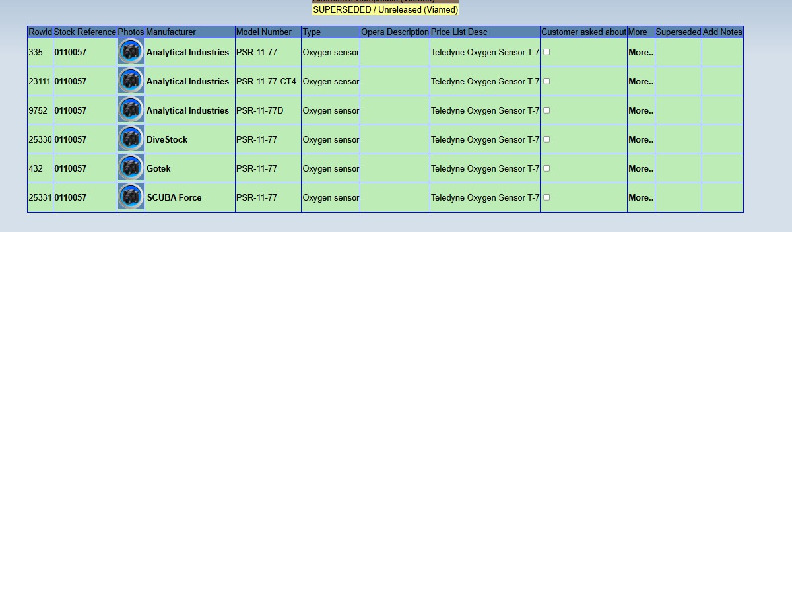The width and height of the screenshot is (792, 612).
Task: Expand More.. for the Gotek row
Action: click(x=640, y=169)
